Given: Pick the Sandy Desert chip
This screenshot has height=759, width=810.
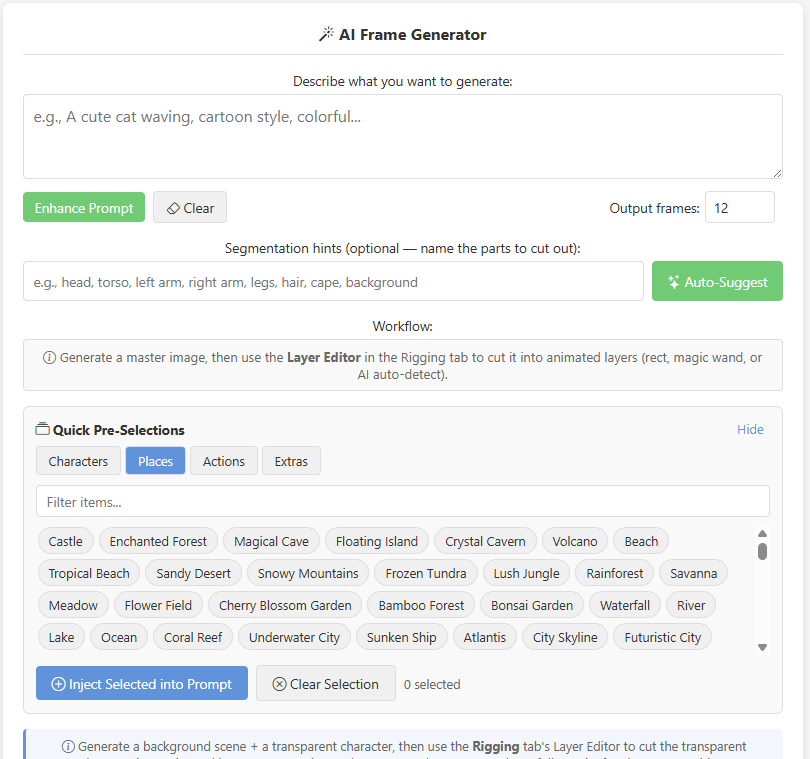Looking at the screenshot, I should click(193, 574).
